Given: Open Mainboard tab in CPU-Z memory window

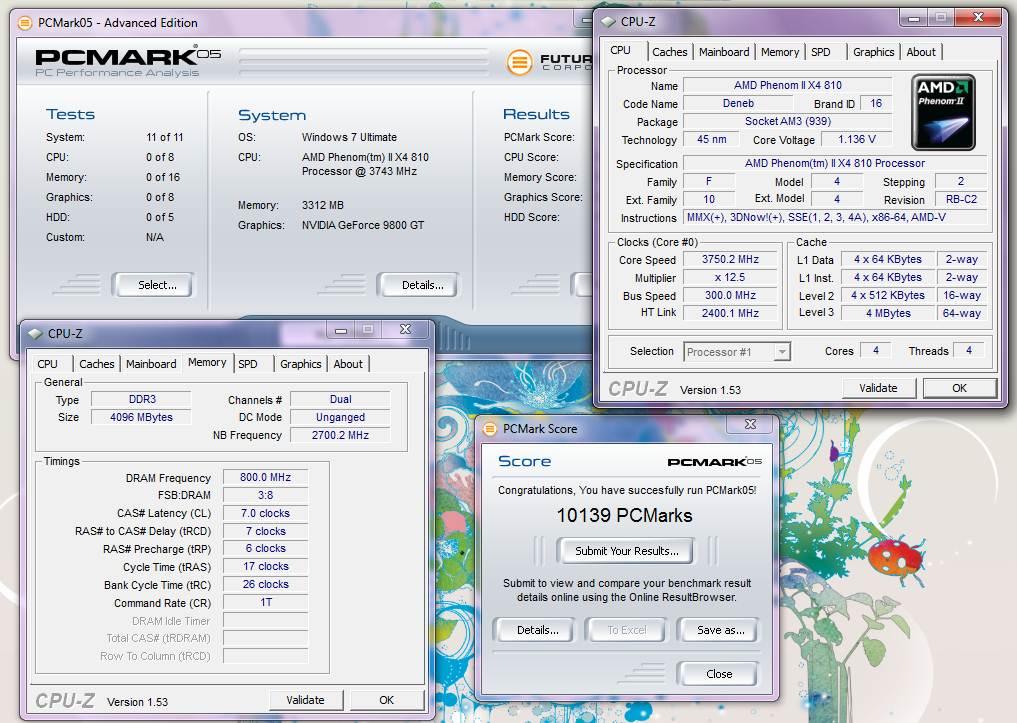Looking at the screenshot, I should [151, 364].
